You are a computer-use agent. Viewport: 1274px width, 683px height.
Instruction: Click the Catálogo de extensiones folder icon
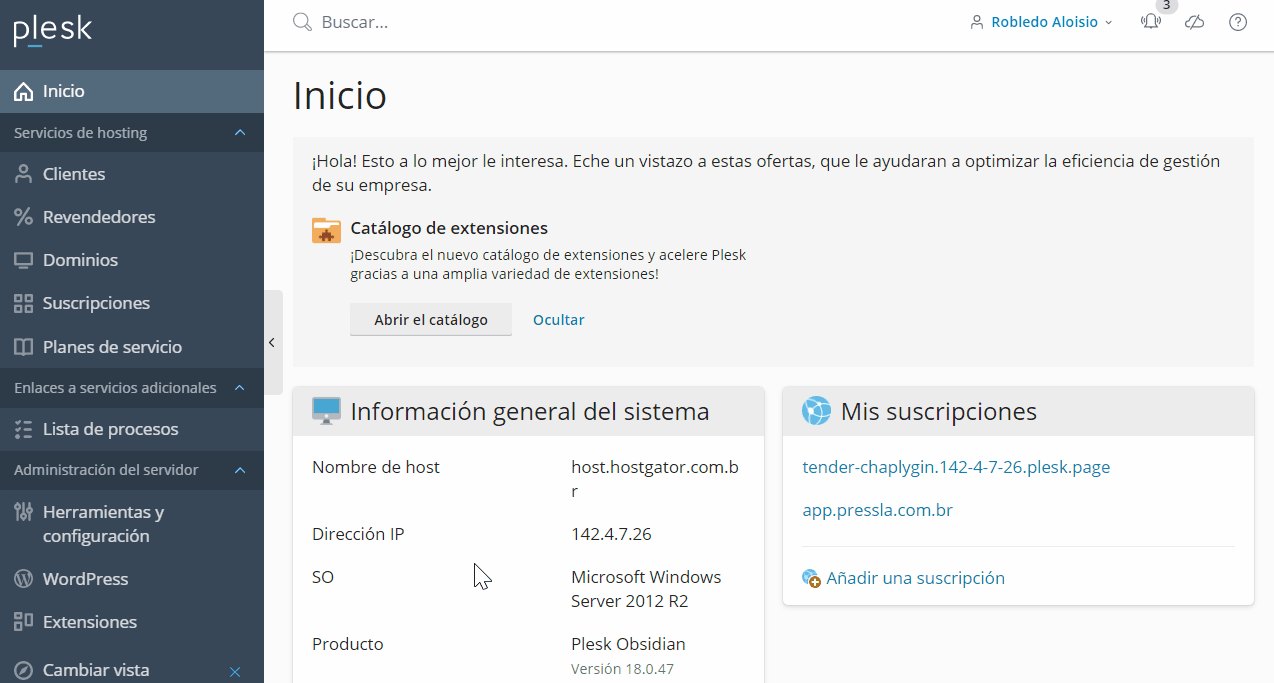tap(327, 230)
